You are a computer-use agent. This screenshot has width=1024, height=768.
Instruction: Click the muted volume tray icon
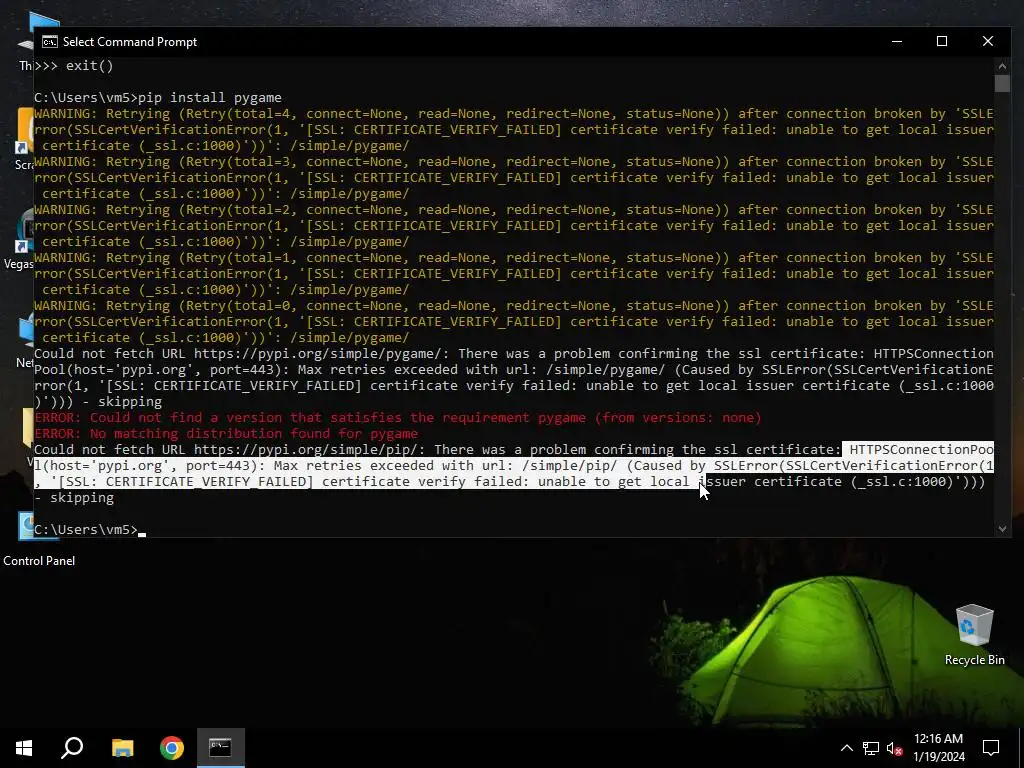894,748
